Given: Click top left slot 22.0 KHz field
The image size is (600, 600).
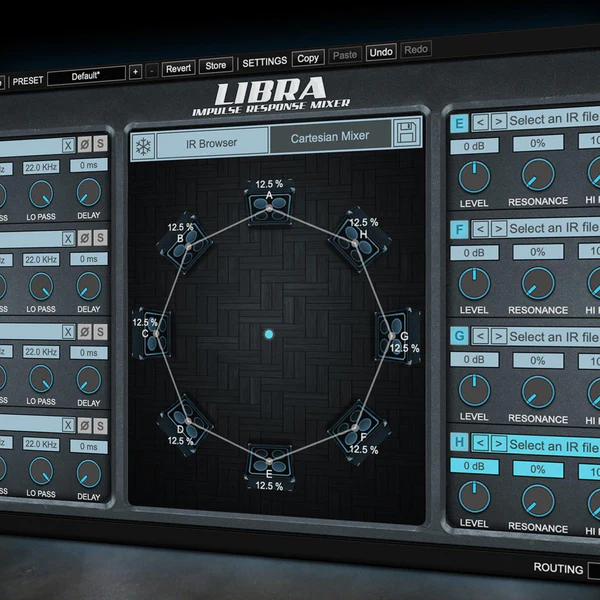Looking at the screenshot, I should (41, 167).
